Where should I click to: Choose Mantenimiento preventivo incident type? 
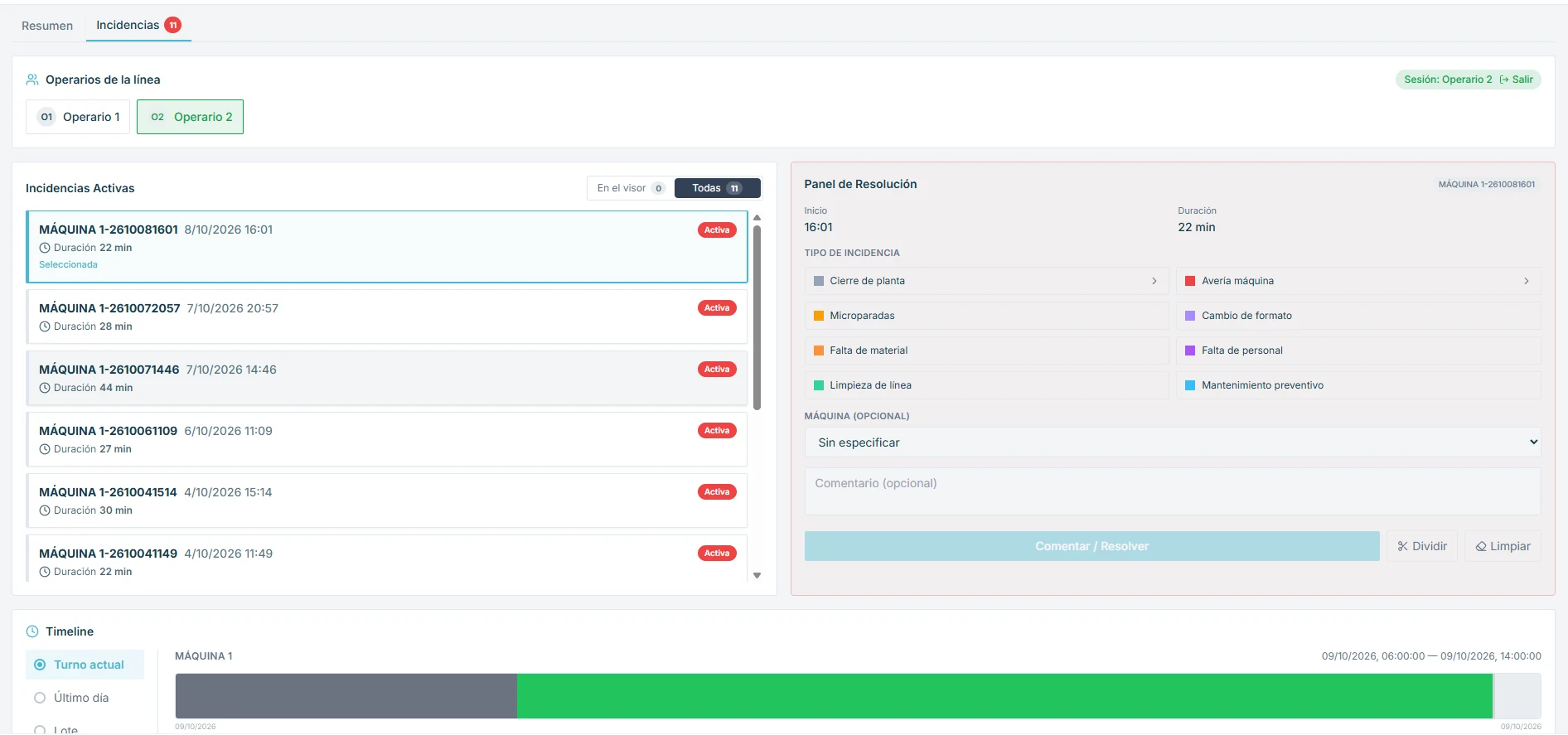point(1358,385)
